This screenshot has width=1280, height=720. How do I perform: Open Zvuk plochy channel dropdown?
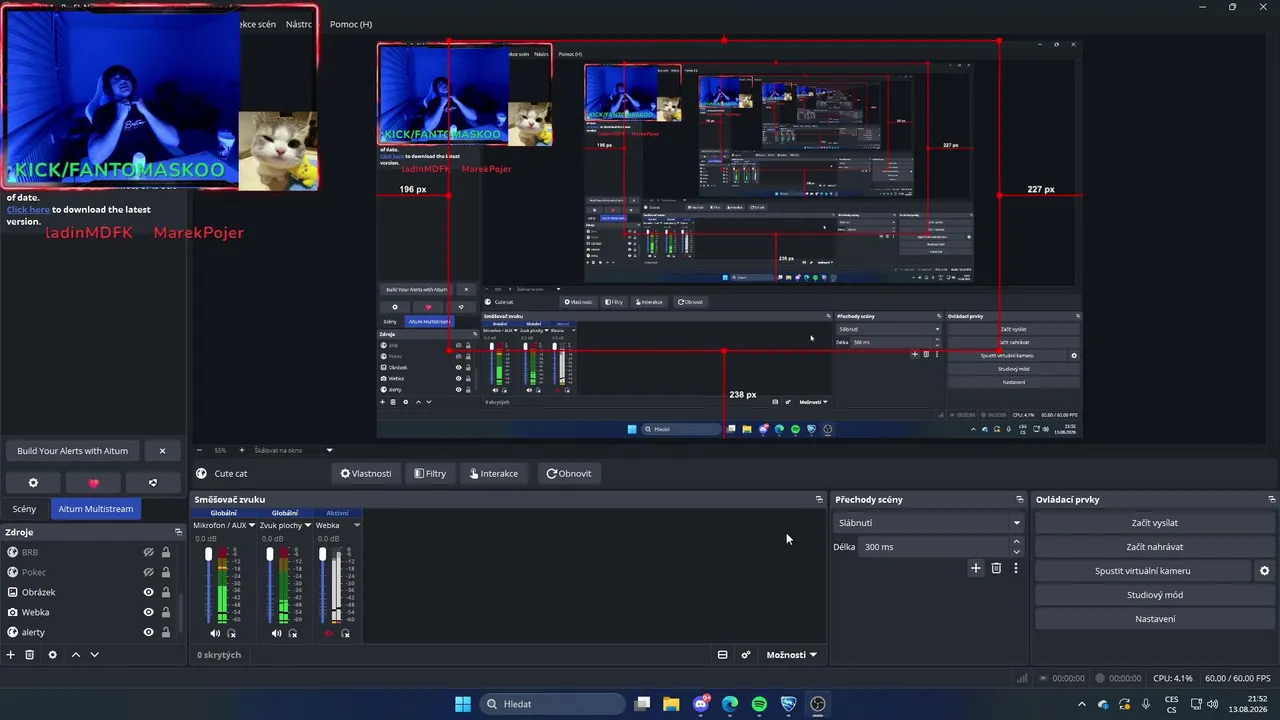308,525
